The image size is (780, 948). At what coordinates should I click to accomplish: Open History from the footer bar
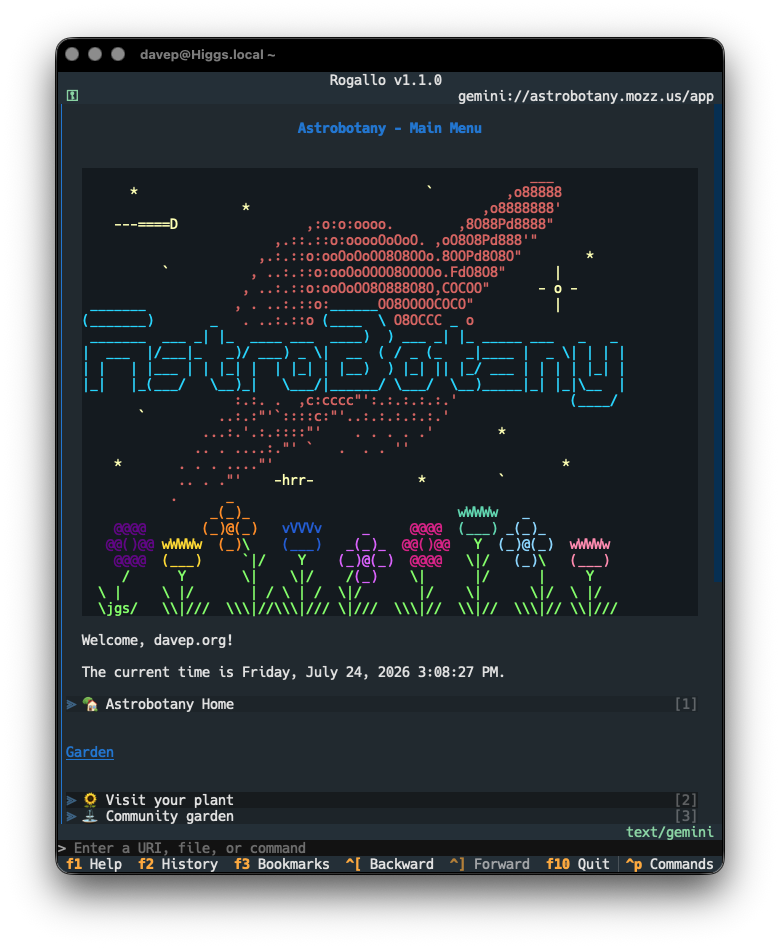(x=178, y=864)
